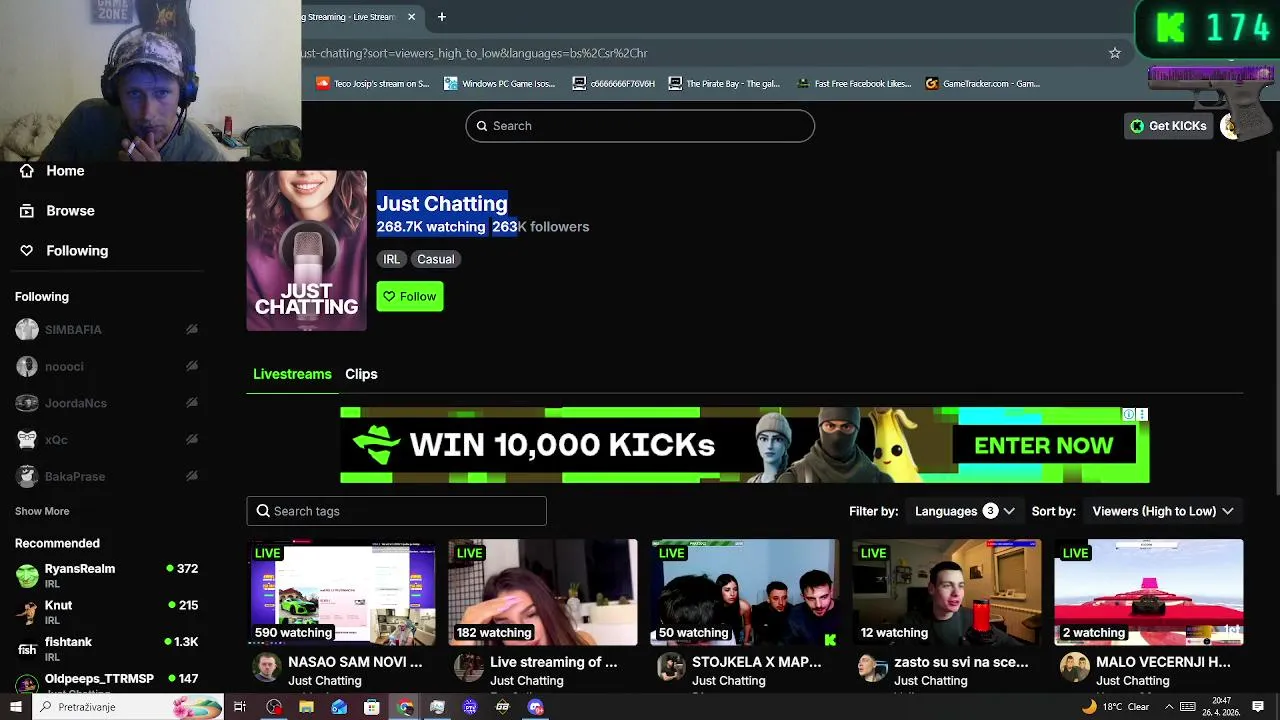Open Windows PC Game Isos bookmark
The width and height of the screenshot is (1280, 720).
pyautogui.click(x=500, y=84)
